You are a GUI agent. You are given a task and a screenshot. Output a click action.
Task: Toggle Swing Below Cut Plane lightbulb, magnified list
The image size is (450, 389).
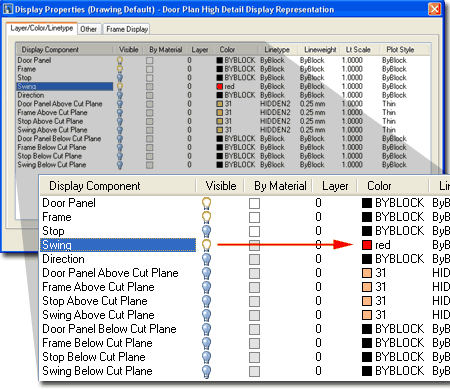click(207, 371)
